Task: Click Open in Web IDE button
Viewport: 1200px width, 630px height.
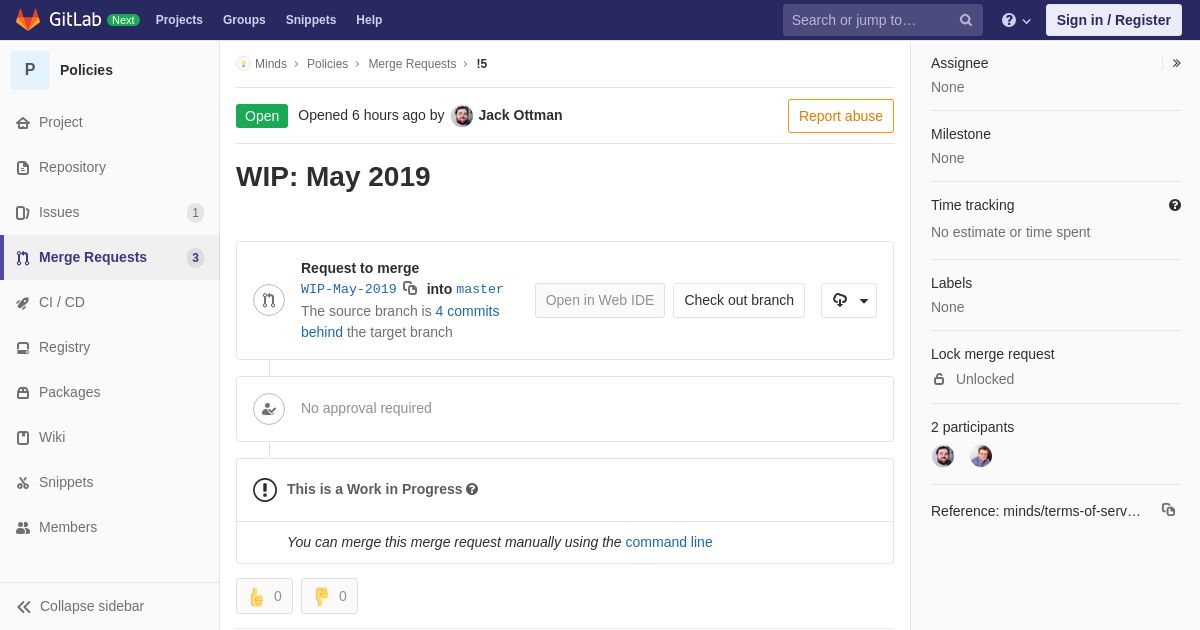Action: 600,300
